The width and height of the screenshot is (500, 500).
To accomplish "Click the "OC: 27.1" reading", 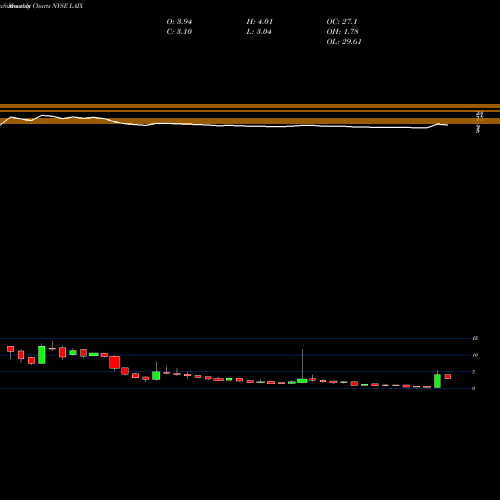I will click(x=342, y=22).
